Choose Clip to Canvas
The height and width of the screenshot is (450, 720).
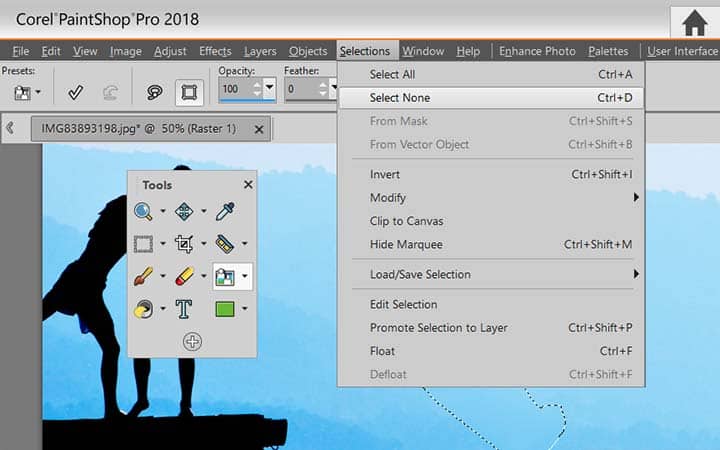tap(491, 221)
